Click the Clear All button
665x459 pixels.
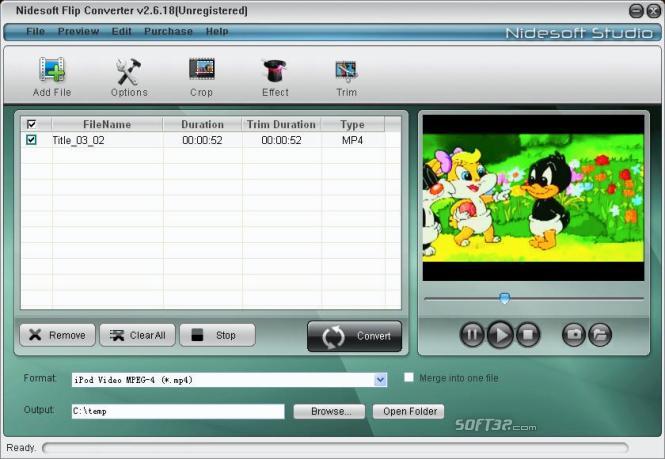(137, 335)
